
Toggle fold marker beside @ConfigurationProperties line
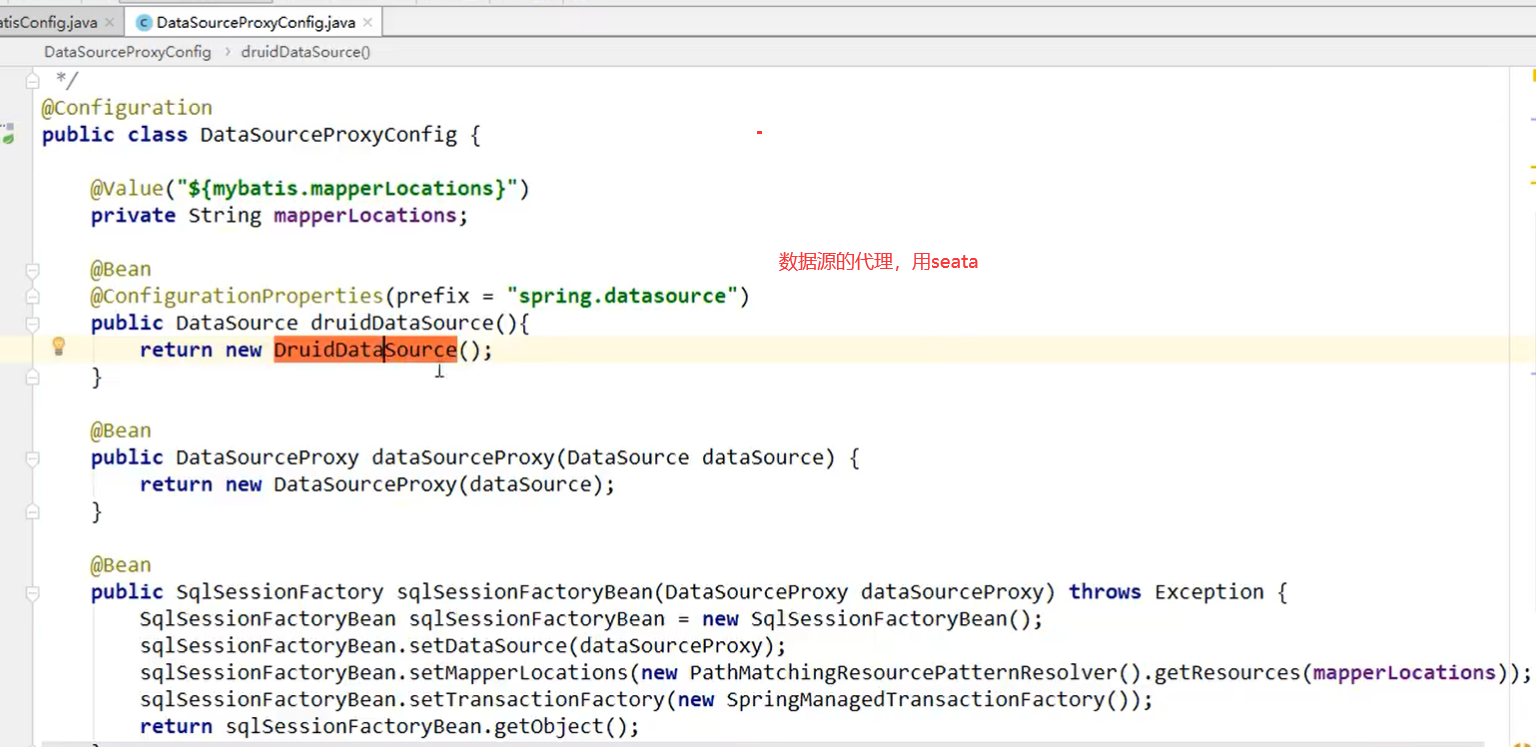33,297
